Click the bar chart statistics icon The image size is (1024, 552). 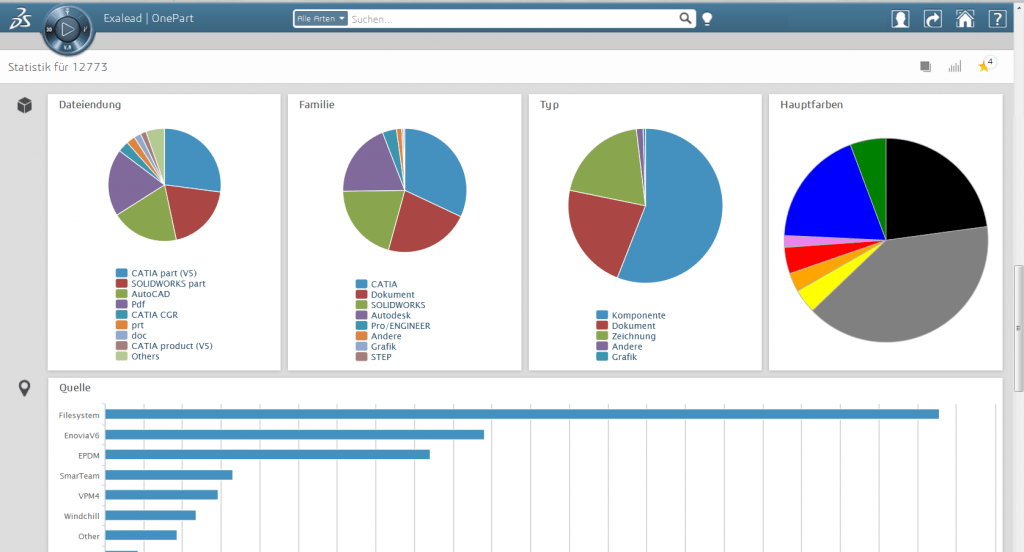tap(955, 66)
